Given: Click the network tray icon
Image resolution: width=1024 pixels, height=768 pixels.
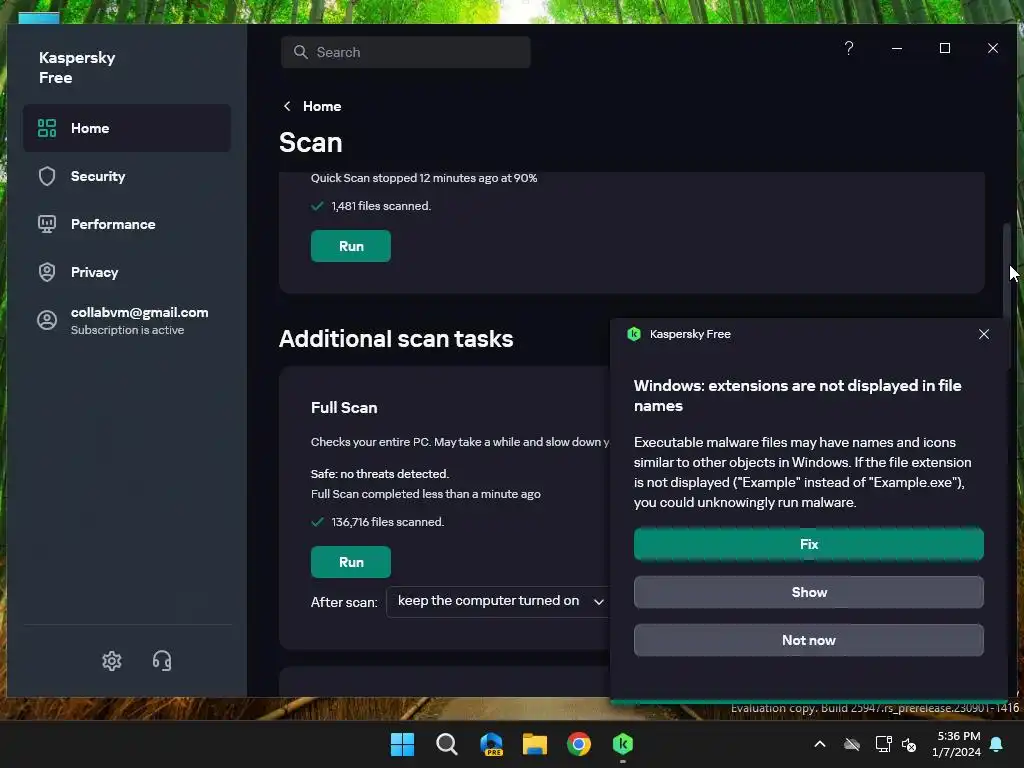Looking at the screenshot, I should (883, 744).
